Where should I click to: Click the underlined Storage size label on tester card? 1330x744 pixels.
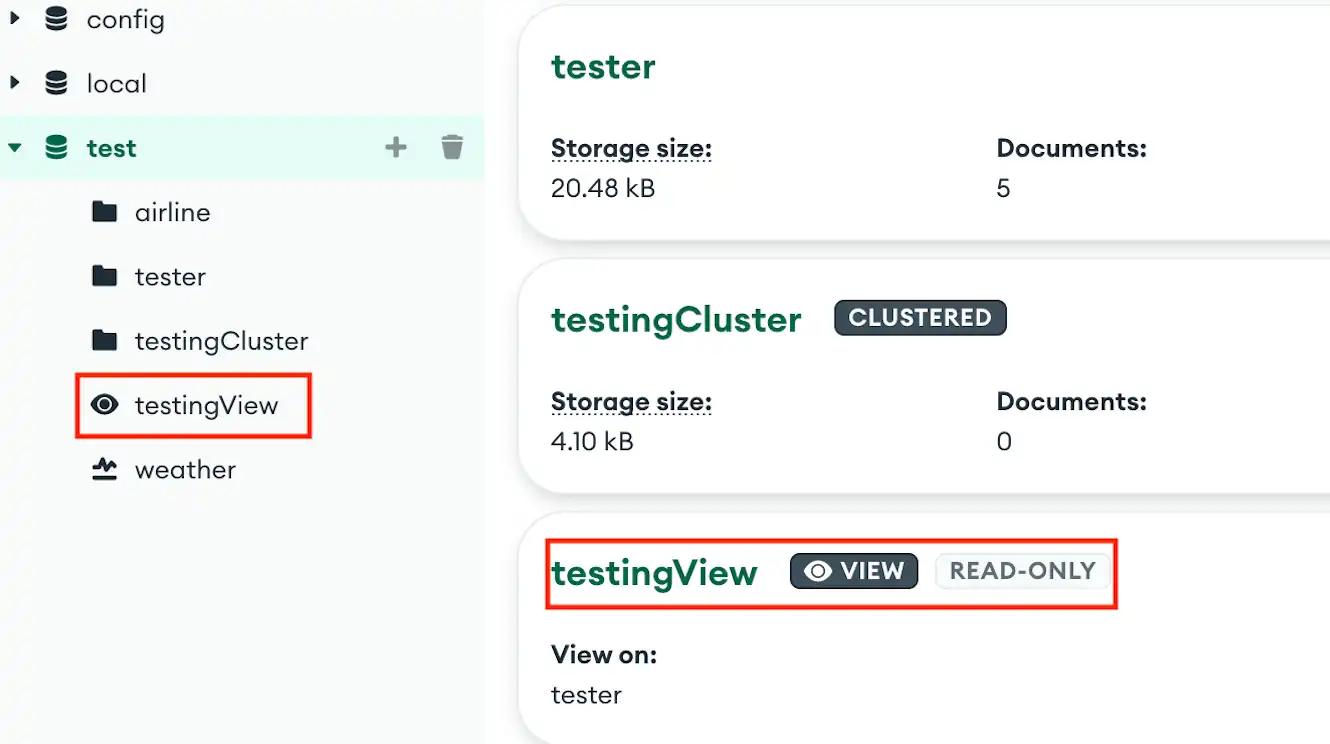631,148
